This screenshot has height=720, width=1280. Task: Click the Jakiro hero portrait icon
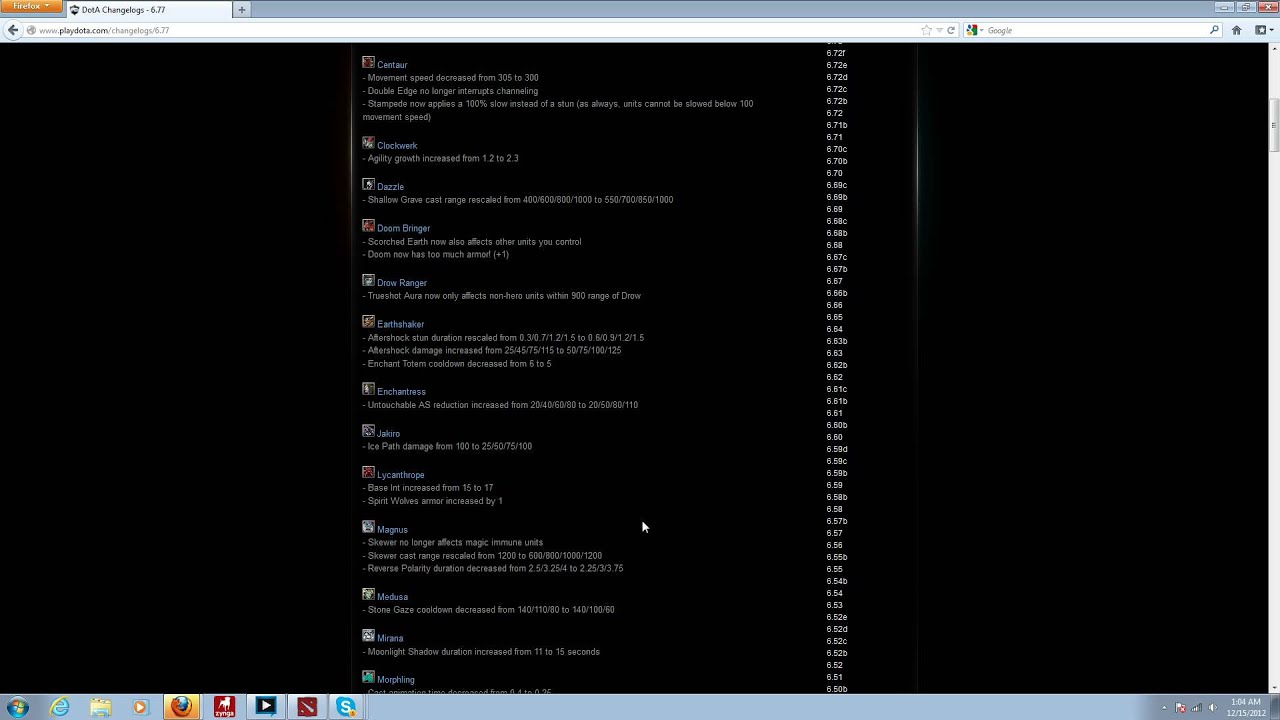click(x=368, y=432)
